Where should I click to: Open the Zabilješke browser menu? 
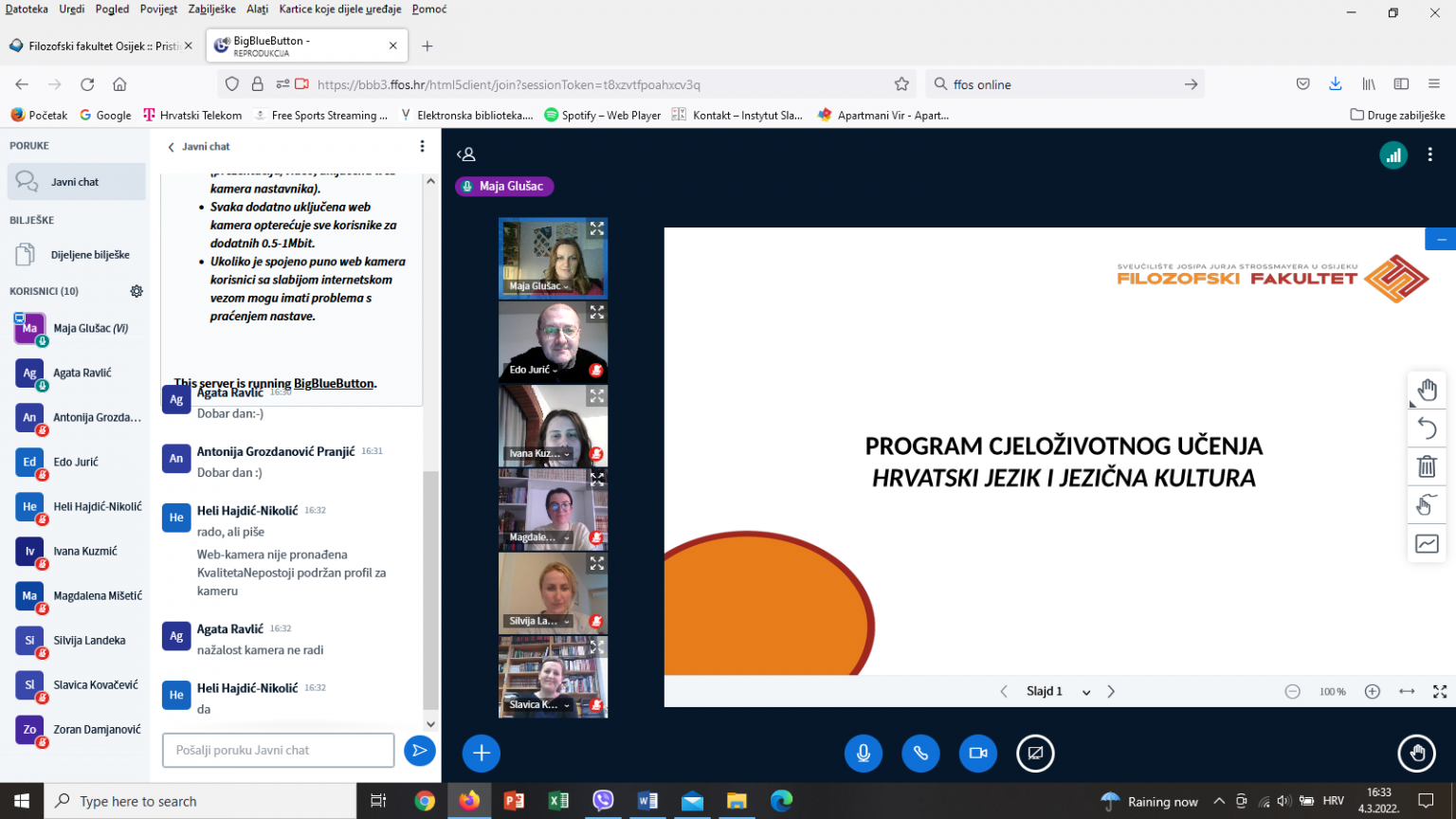coord(212,9)
